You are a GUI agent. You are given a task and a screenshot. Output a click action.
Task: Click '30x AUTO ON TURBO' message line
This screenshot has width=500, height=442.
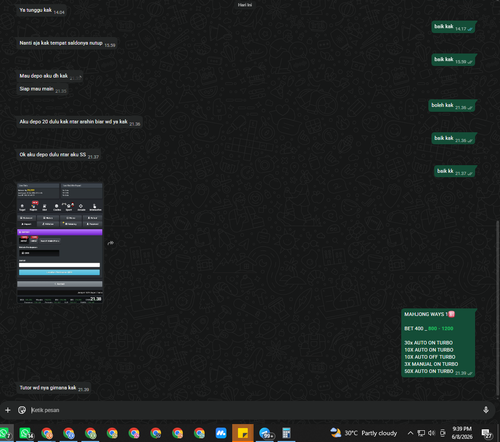point(428,343)
